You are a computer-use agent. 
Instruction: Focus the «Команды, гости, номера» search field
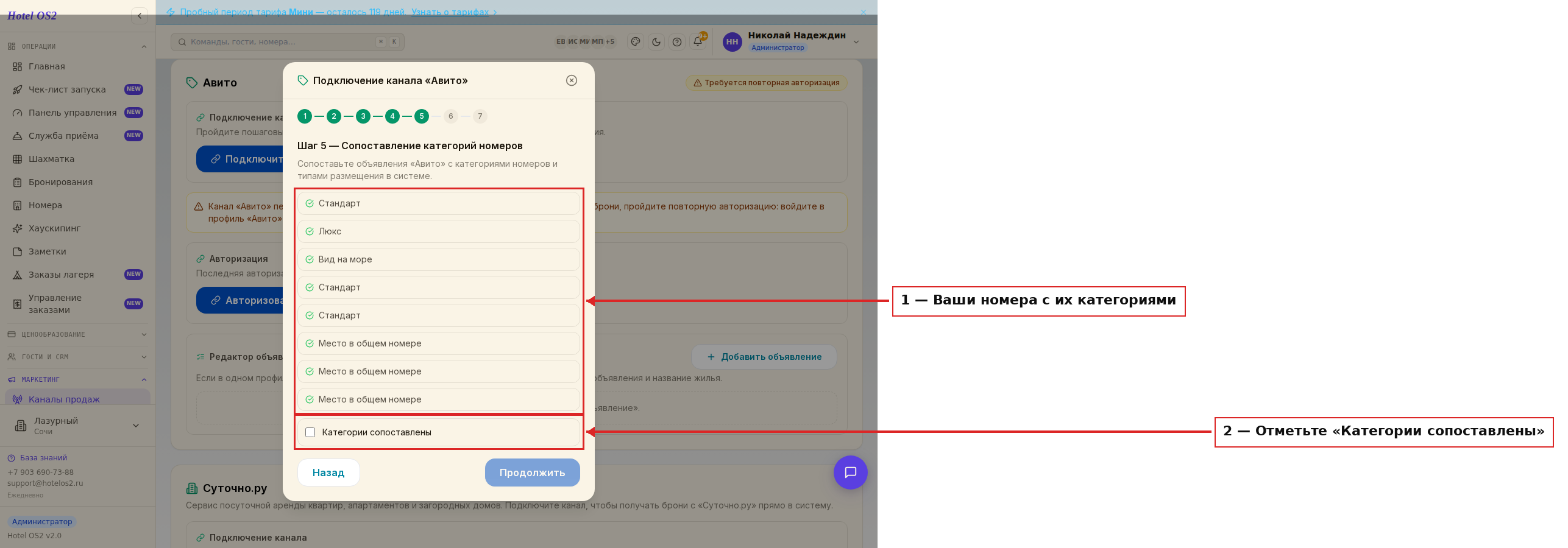(x=288, y=42)
